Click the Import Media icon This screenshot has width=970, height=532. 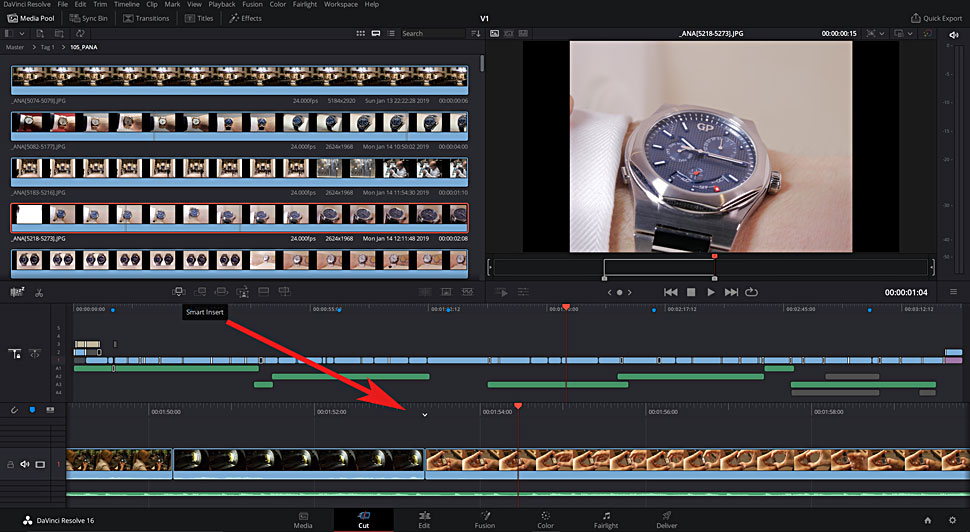coord(40,33)
